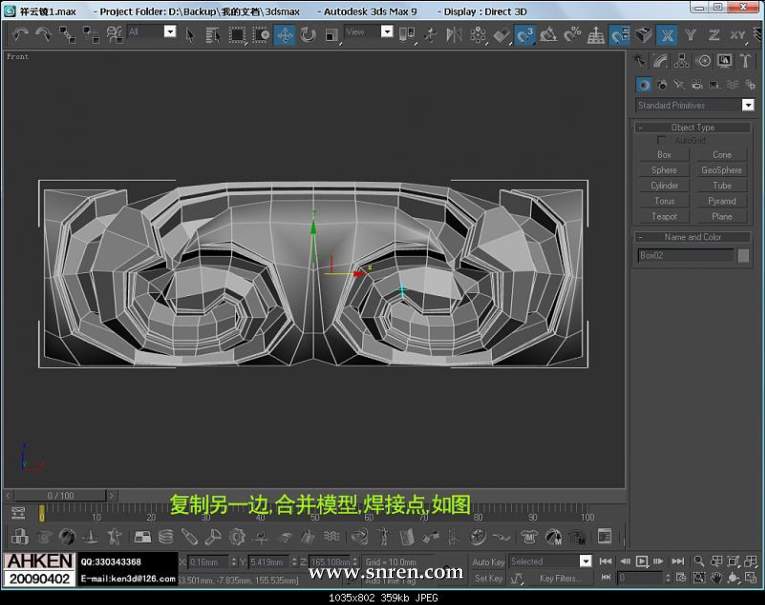Image resolution: width=765 pixels, height=605 pixels.
Task: Open Key Filters dialog
Action: pyautogui.click(x=560, y=578)
